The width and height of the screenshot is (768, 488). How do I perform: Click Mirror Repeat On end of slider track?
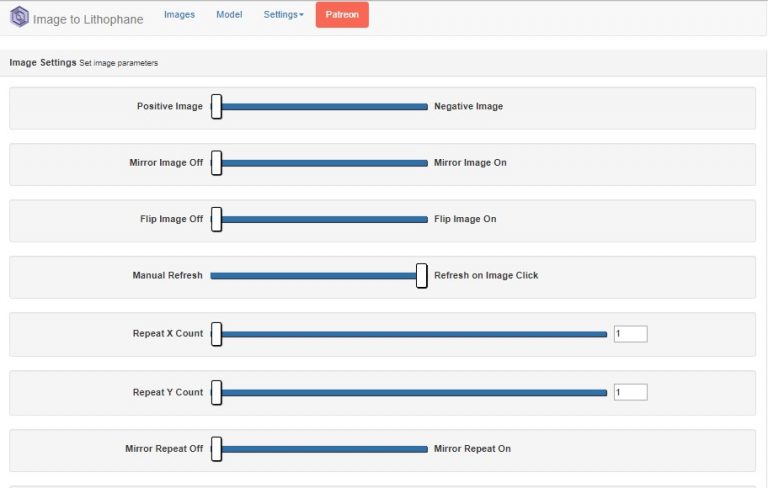pos(424,449)
